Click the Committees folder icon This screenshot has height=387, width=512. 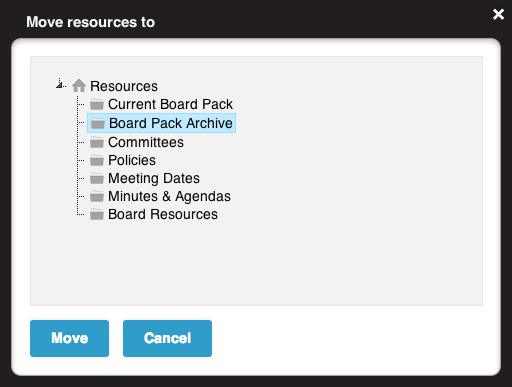(x=97, y=142)
